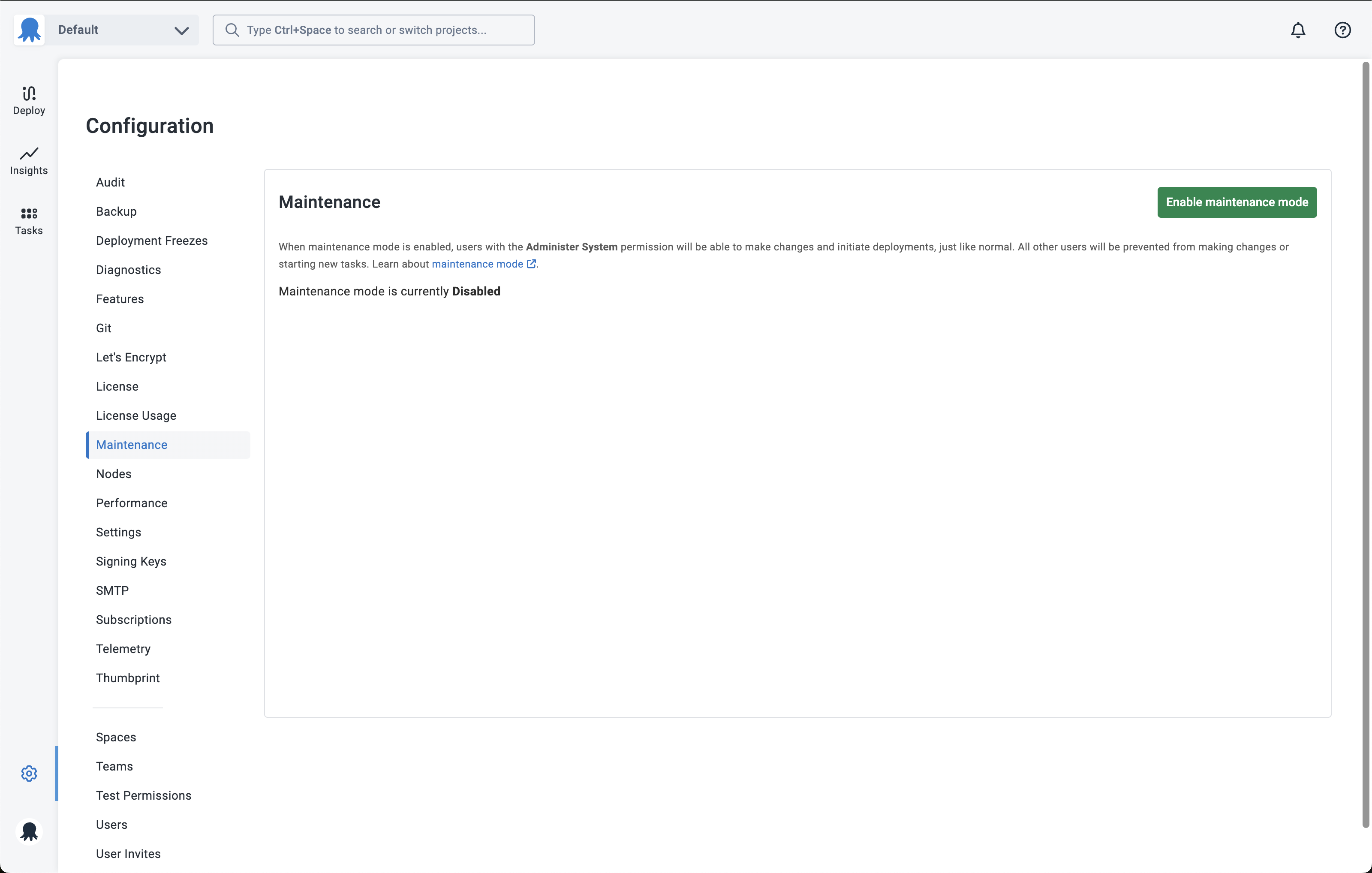
Task: Click the page vertical scrollbar
Action: click(1365, 445)
